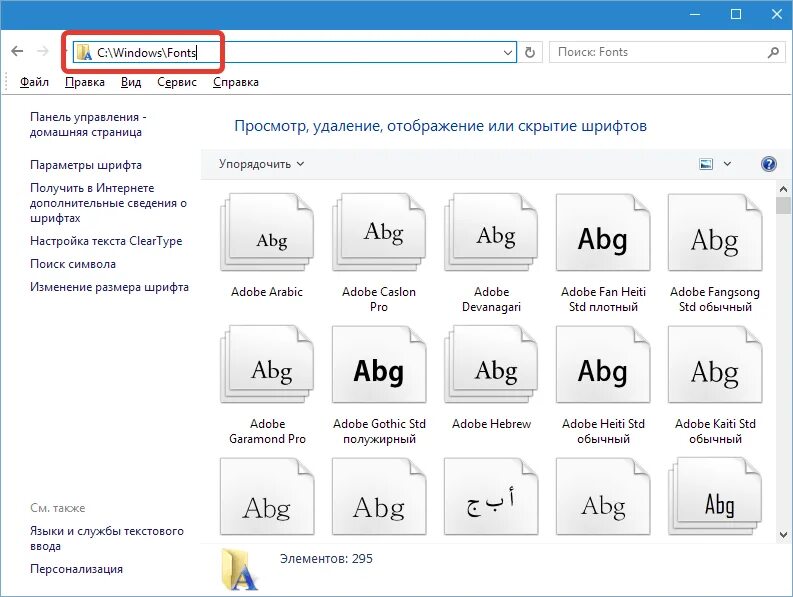Maximize the Fonts window
The width and height of the screenshot is (793, 597).
(x=736, y=14)
